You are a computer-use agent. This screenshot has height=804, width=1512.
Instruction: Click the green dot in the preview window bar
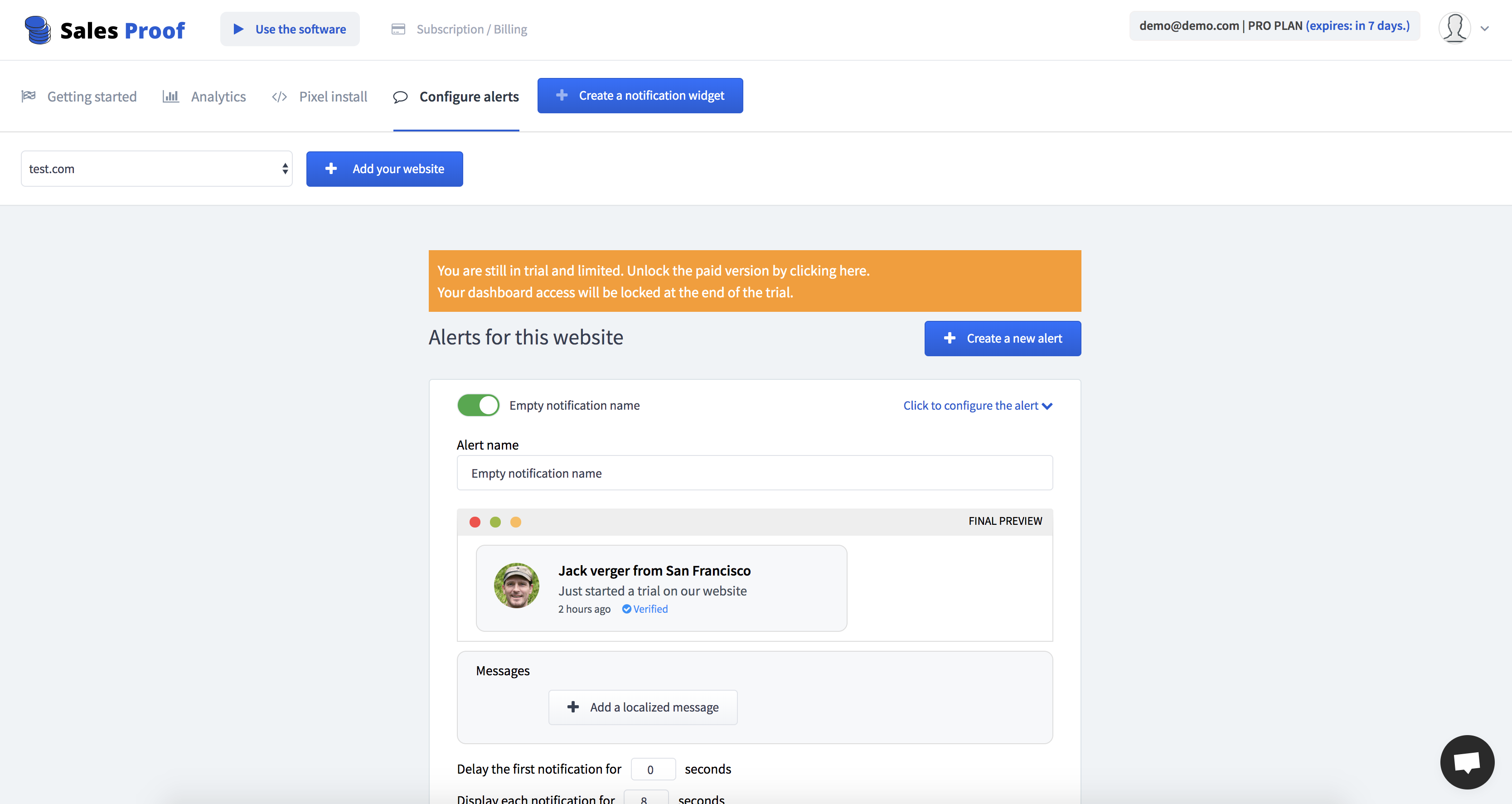pos(495,522)
